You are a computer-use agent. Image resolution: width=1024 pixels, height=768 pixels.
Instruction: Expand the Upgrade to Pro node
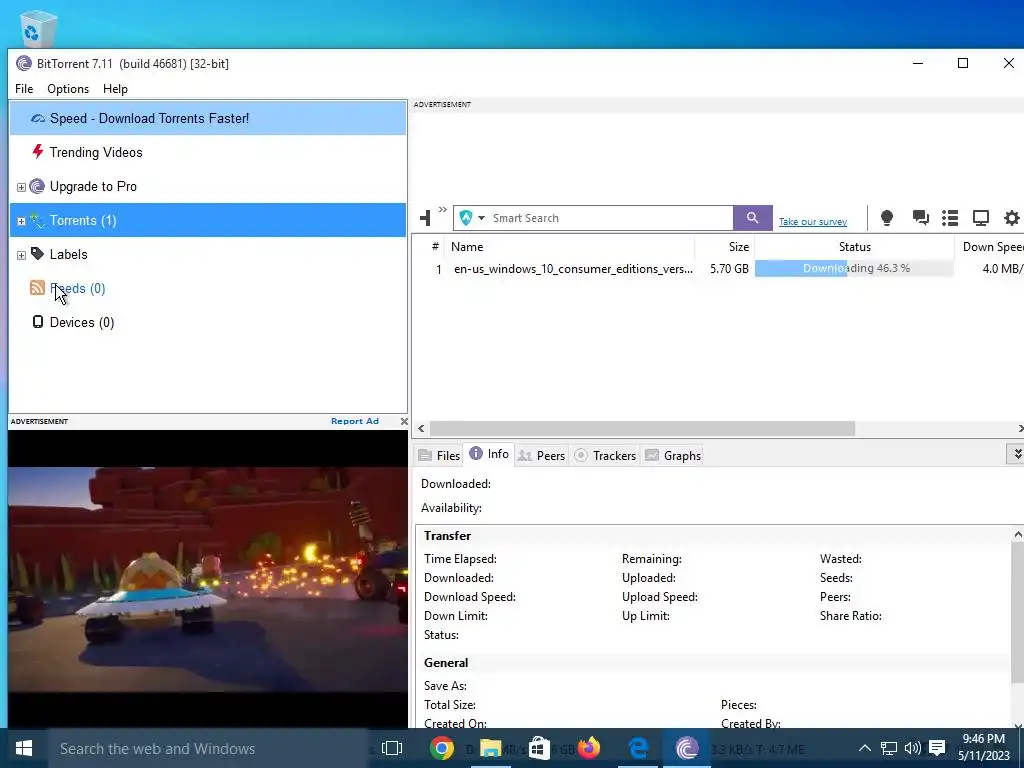point(21,187)
